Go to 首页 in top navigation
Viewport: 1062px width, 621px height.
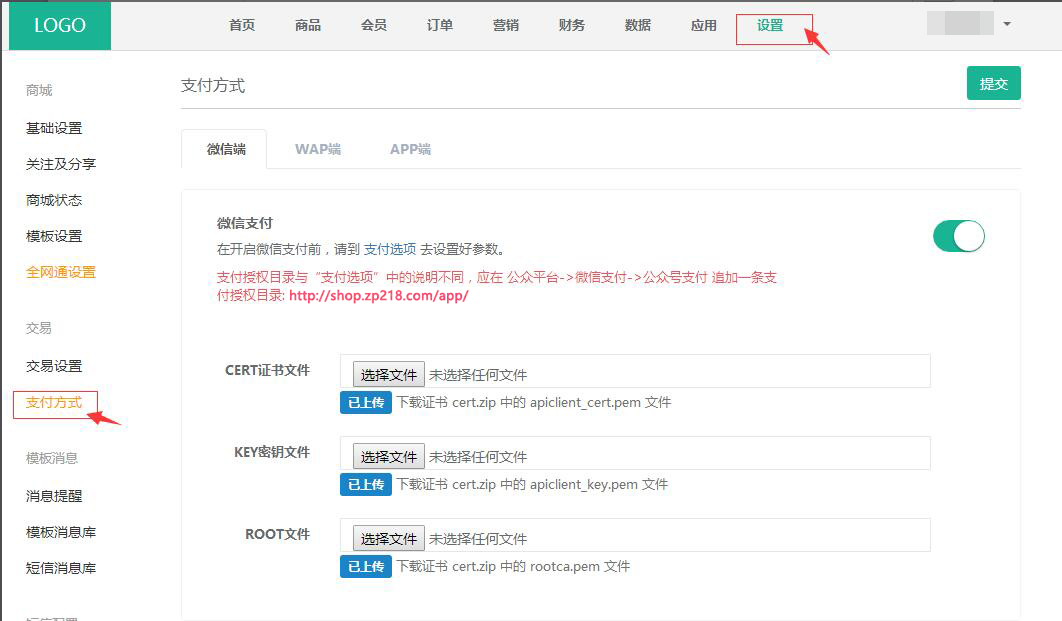point(242,26)
